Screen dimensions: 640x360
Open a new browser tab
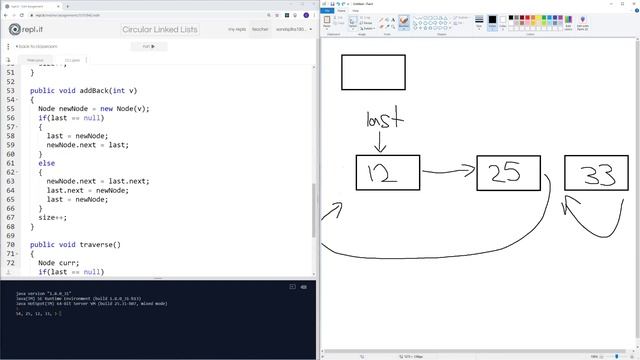pos(68,6)
